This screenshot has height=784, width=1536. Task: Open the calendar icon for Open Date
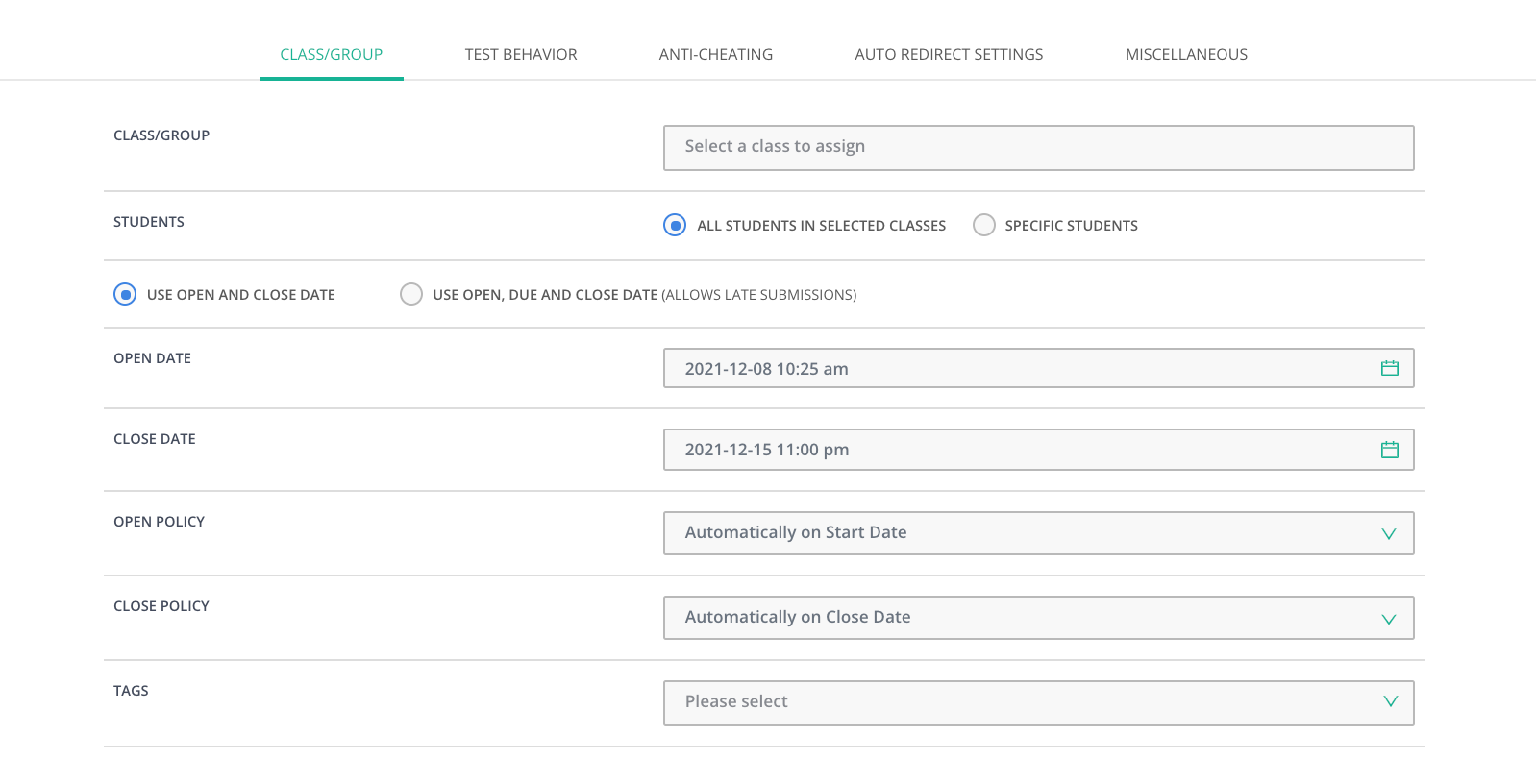click(x=1389, y=368)
